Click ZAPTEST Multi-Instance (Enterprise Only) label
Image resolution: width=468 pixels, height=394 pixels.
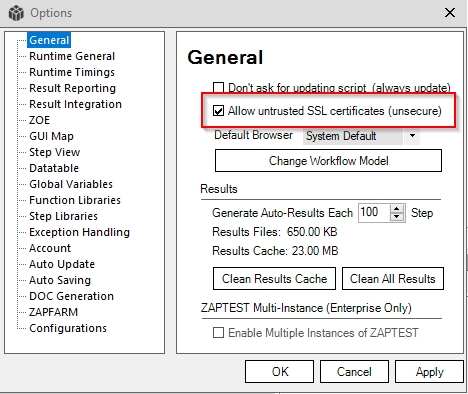click(x=306, y=308)
